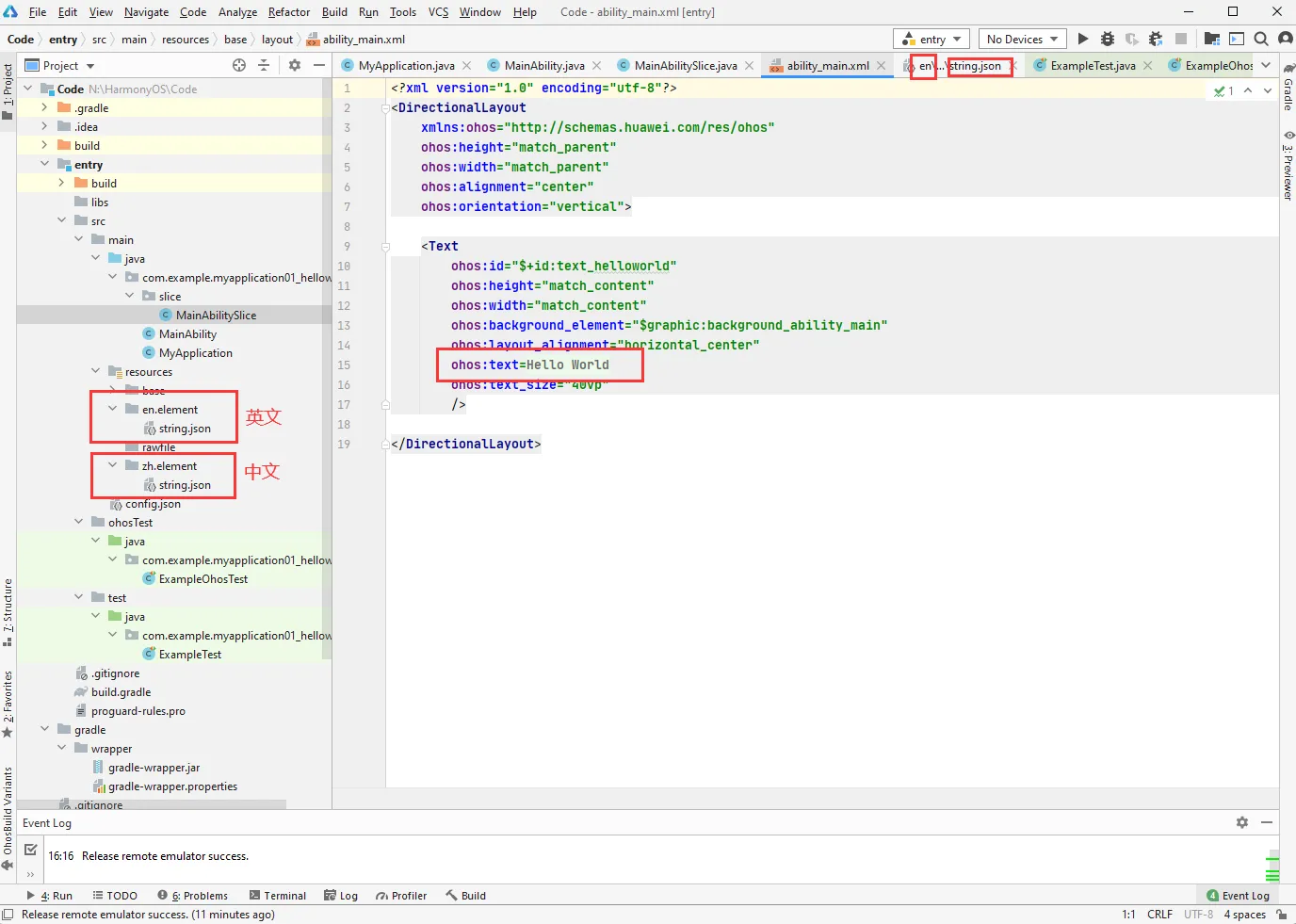The width and height of the screenshot is (1296, 924).
Task: Toggle the 2: Favorites side tool window
Action: tap(8, 705)
